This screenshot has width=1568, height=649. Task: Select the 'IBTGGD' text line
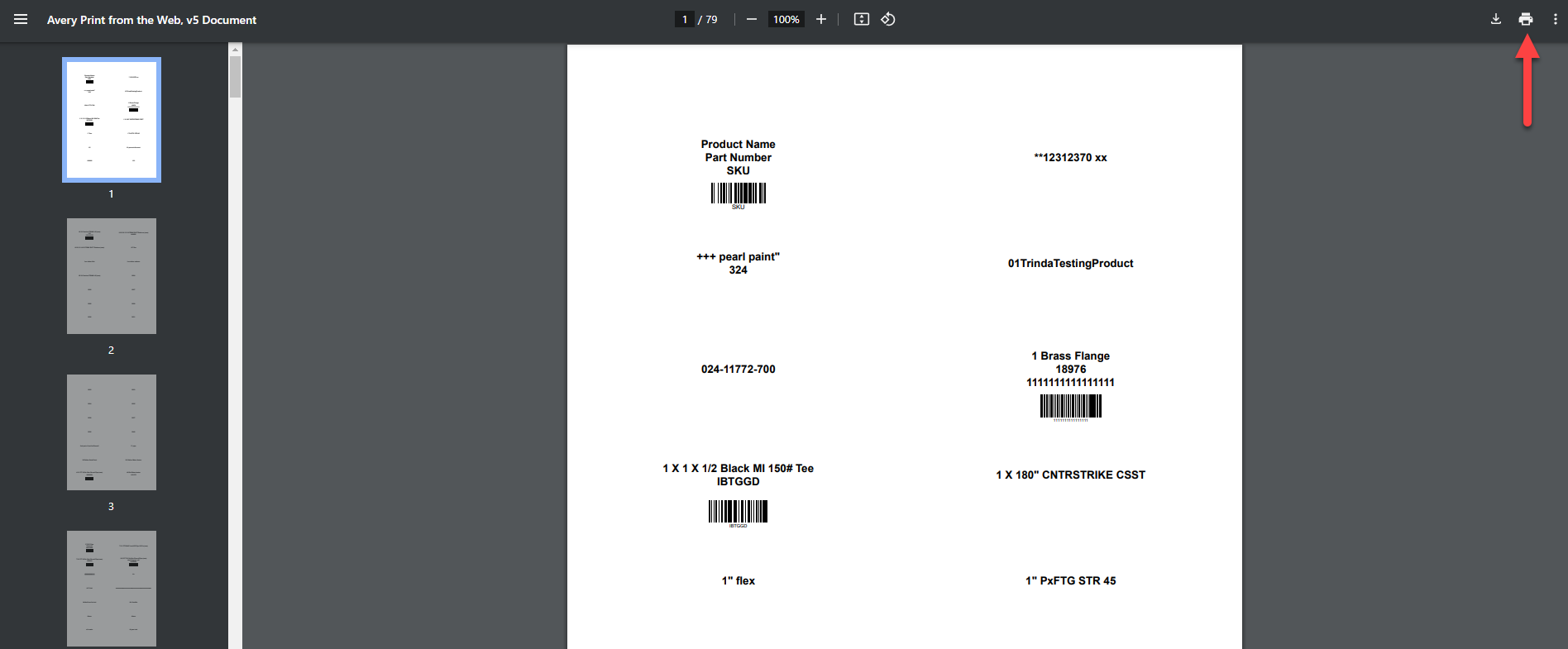pos(739,481)
